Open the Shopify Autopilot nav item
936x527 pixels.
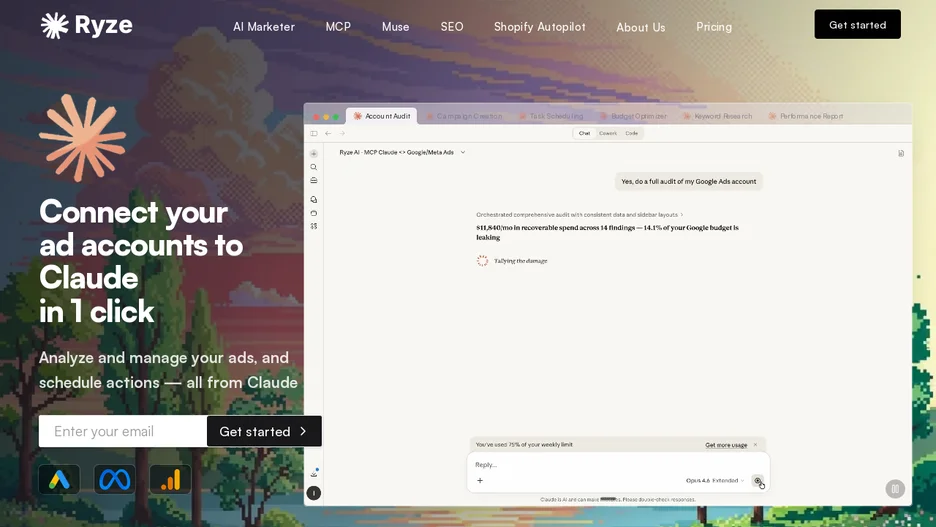click(x=540, y=27)
